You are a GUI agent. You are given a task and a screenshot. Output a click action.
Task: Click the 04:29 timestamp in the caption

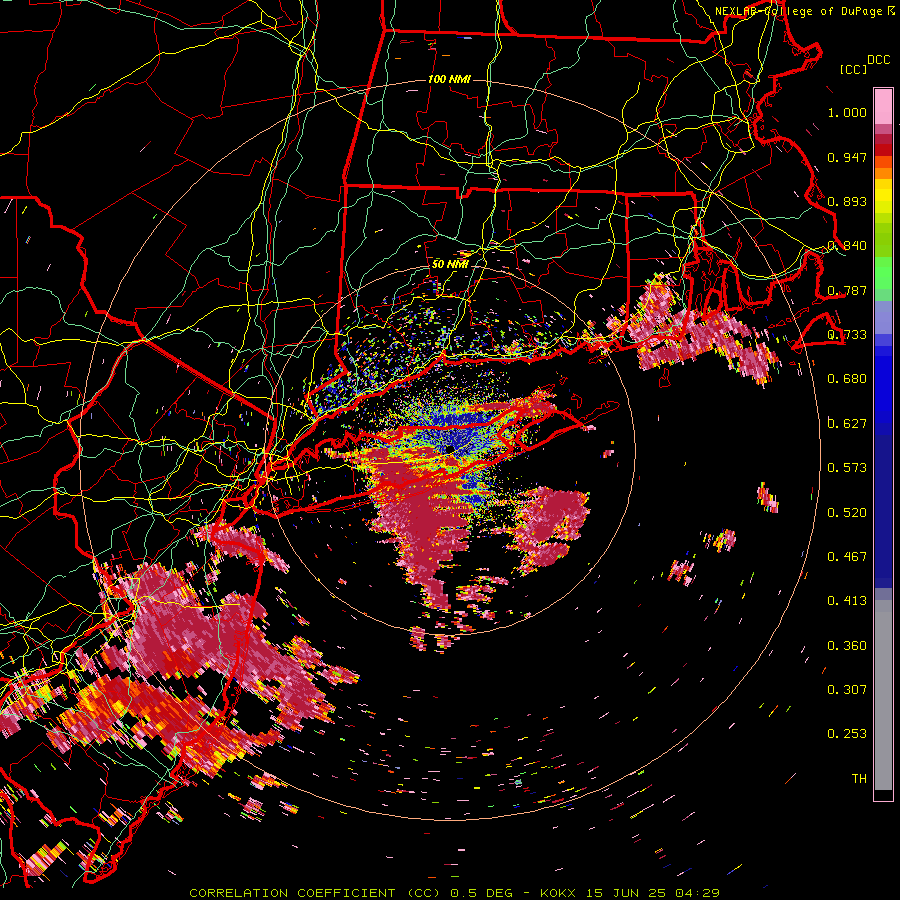(697, 893)
